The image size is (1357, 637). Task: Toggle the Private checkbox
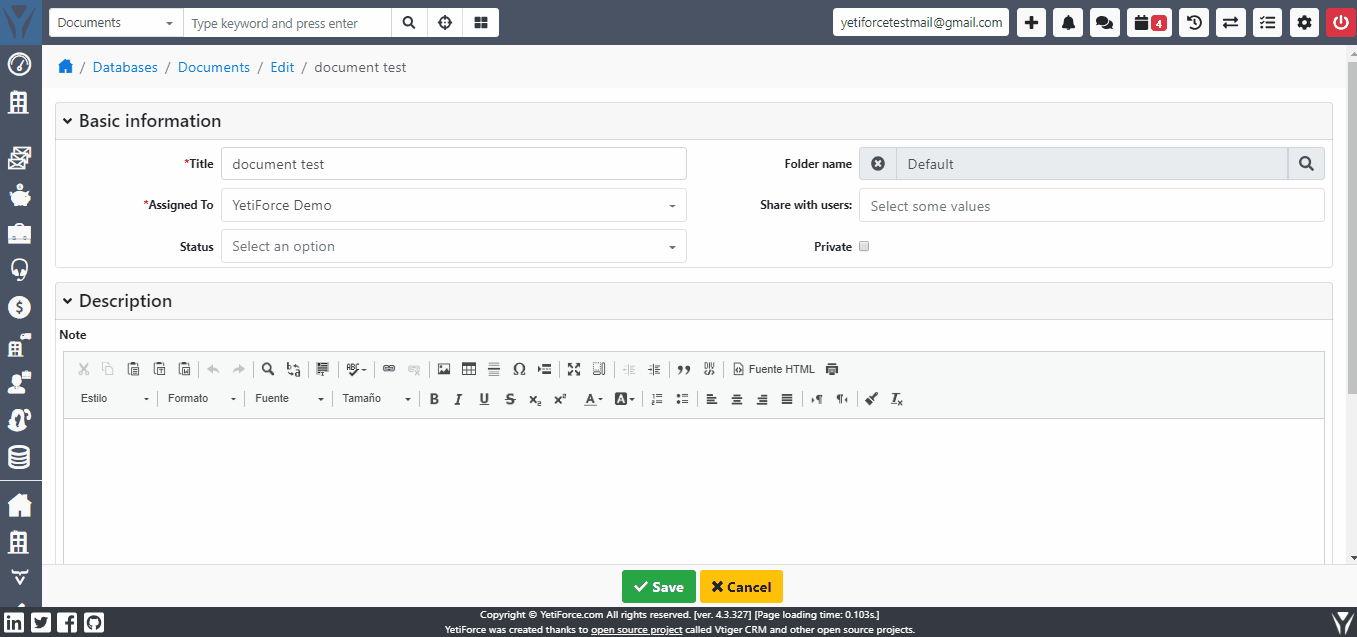864,246
